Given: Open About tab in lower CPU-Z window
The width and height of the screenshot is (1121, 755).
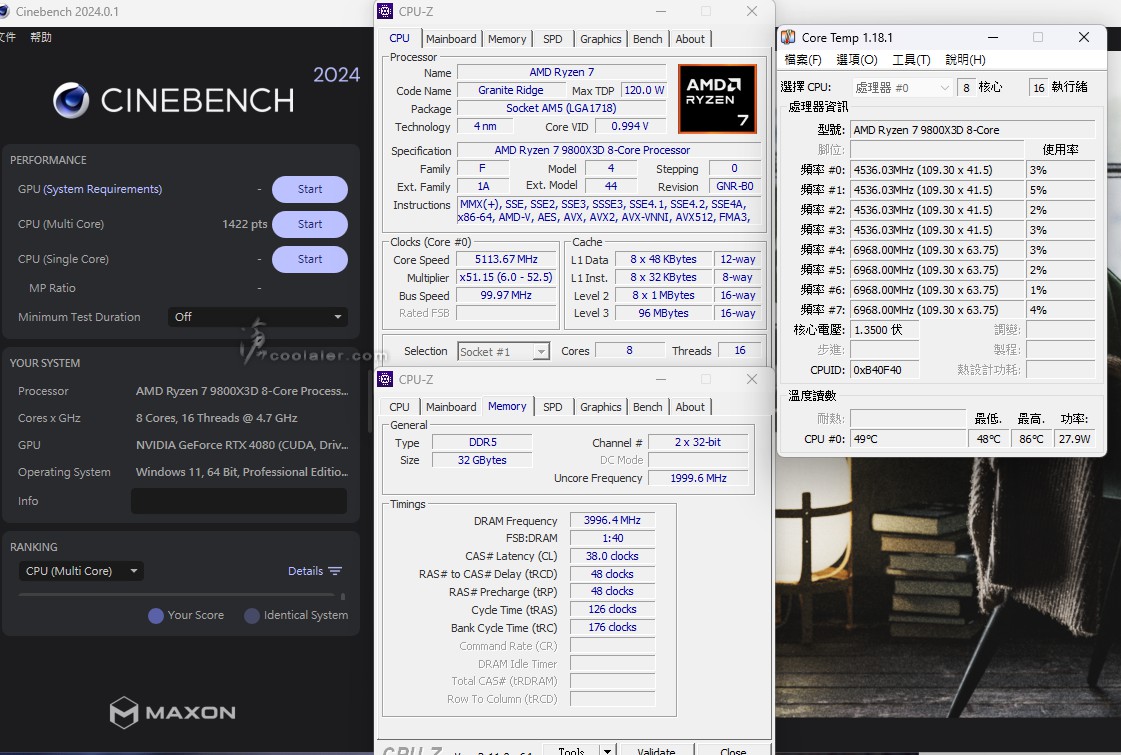Looking at the screenshot, I should (690, 407).
